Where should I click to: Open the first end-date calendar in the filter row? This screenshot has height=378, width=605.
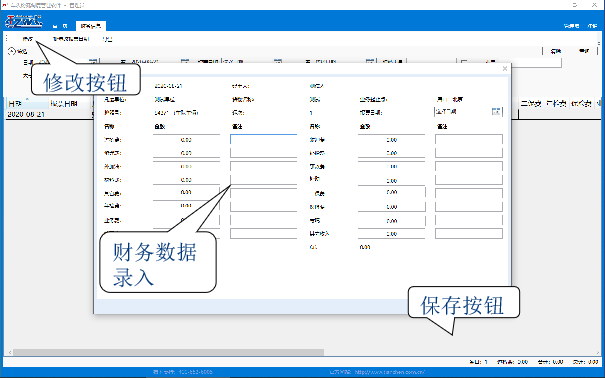[x=185, y=61]
